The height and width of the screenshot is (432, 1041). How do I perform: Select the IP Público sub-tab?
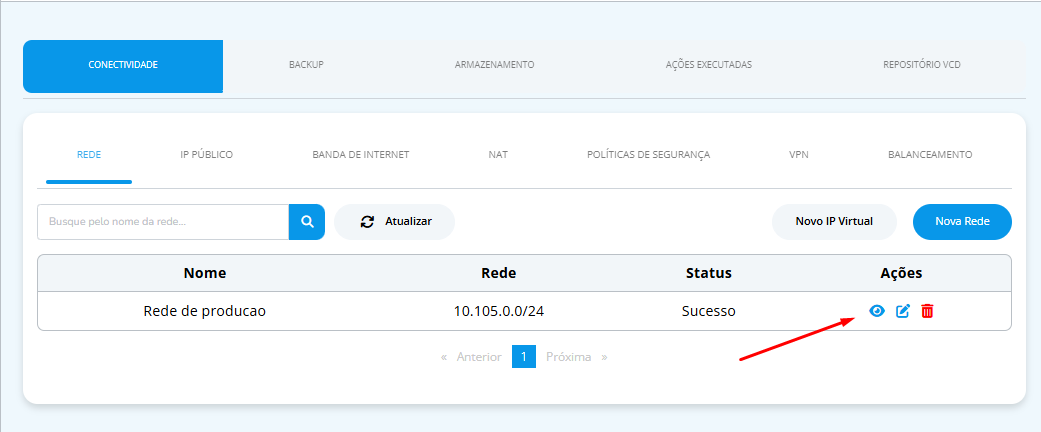pyautogui.click(x=206, y=155)
